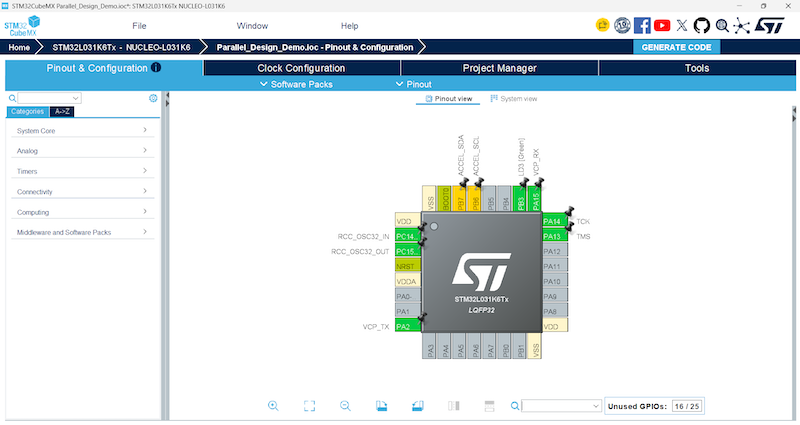Viewport: 800px width, 425px height.
Task: Click the Pinout & Configuration info icon
Action: pos(156,67)
